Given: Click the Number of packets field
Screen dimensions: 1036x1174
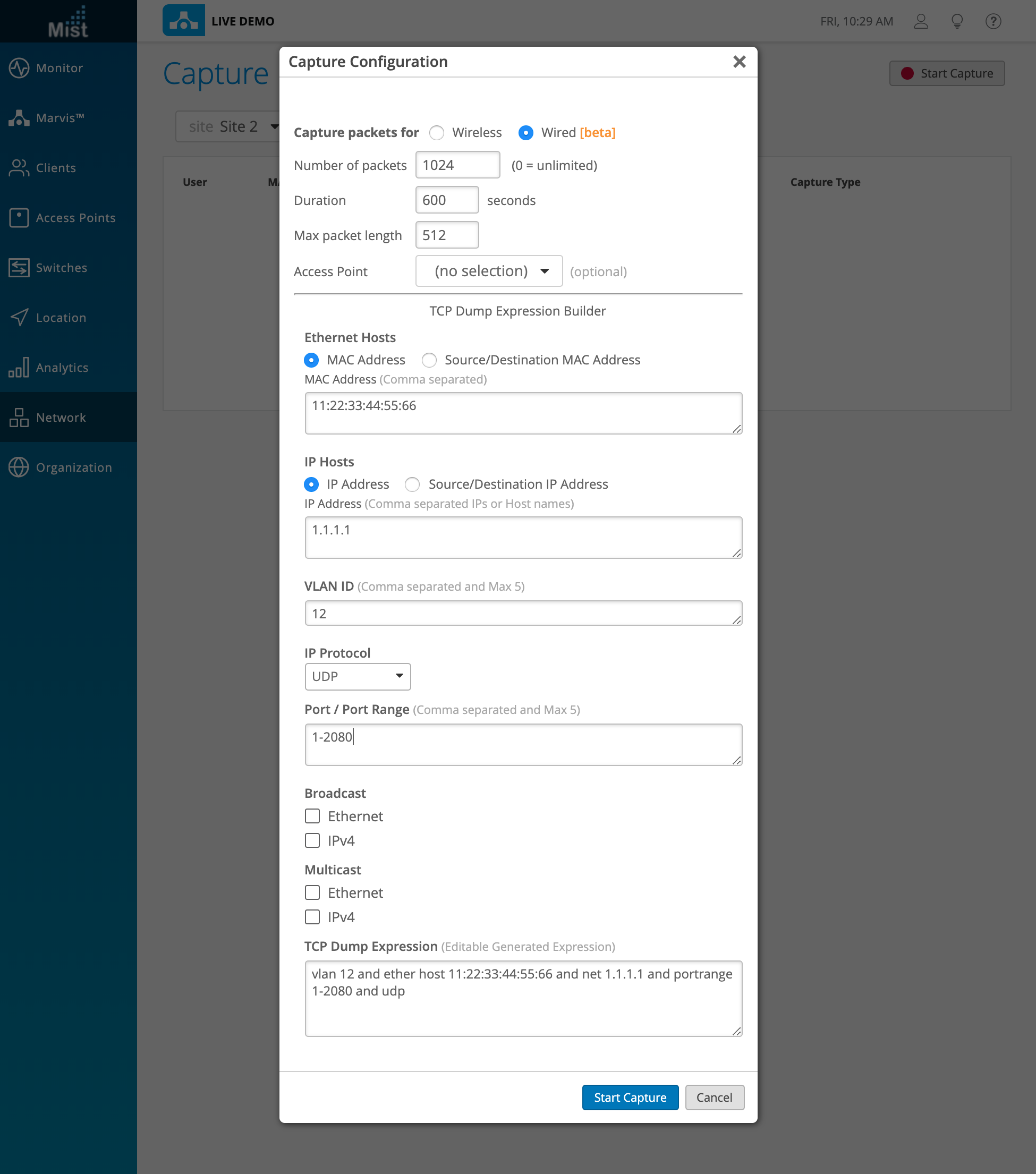Looking at the screenshot, I should pos(457,165).
